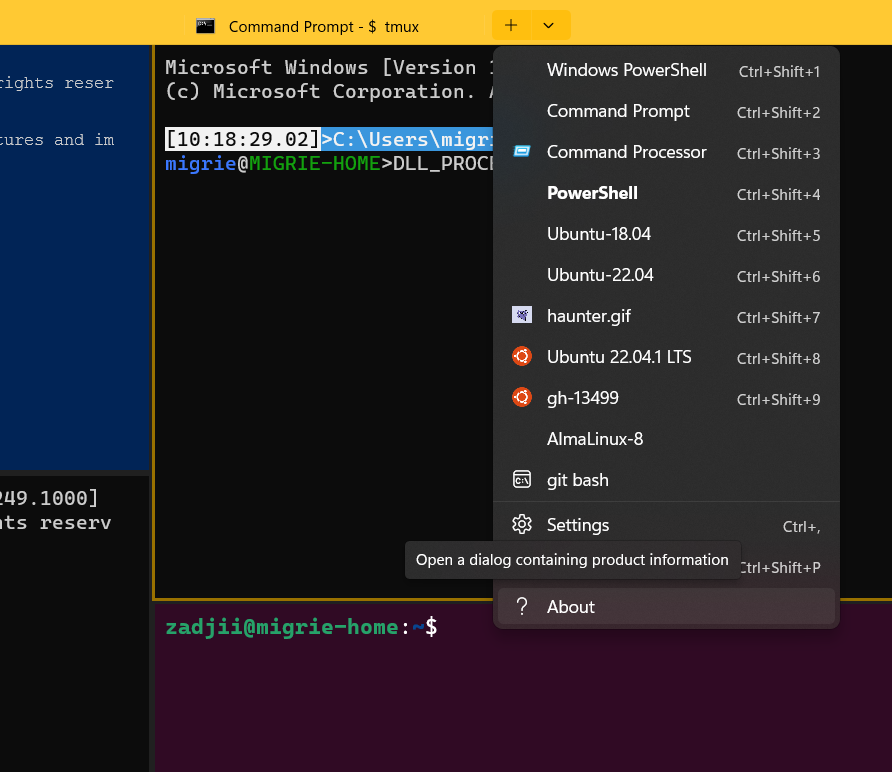Click Ubuntu 22.04.1 LTS Ubuntu logo icon

point(522,356)
